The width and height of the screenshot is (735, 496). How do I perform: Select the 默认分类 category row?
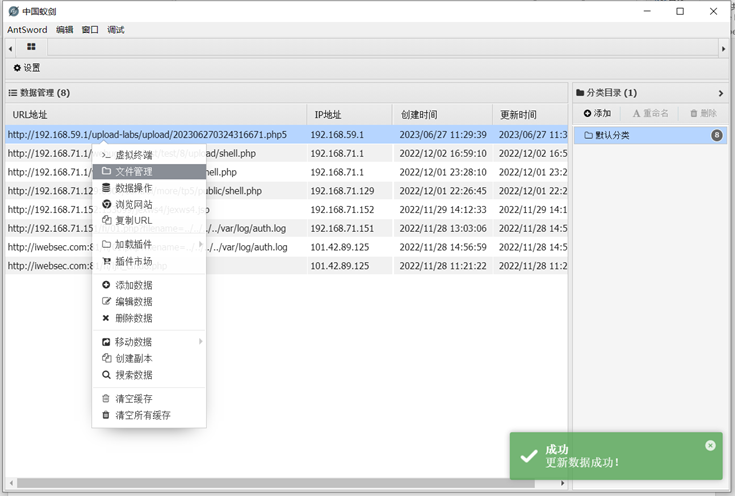coord(650,135)
